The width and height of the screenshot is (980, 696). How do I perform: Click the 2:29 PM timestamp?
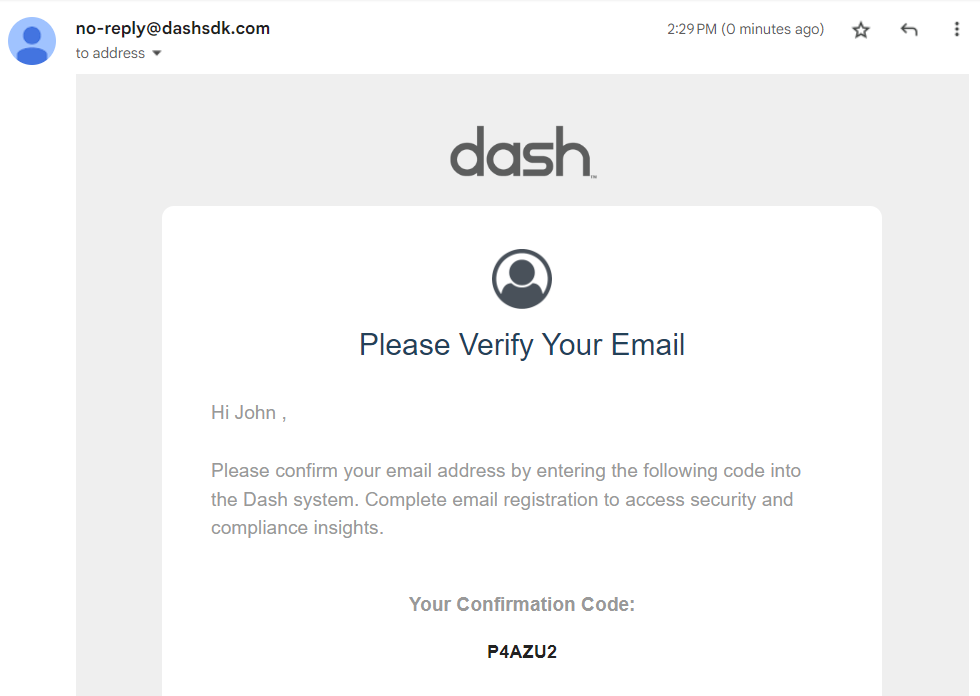pyautogui.click(x=692, y=29)
